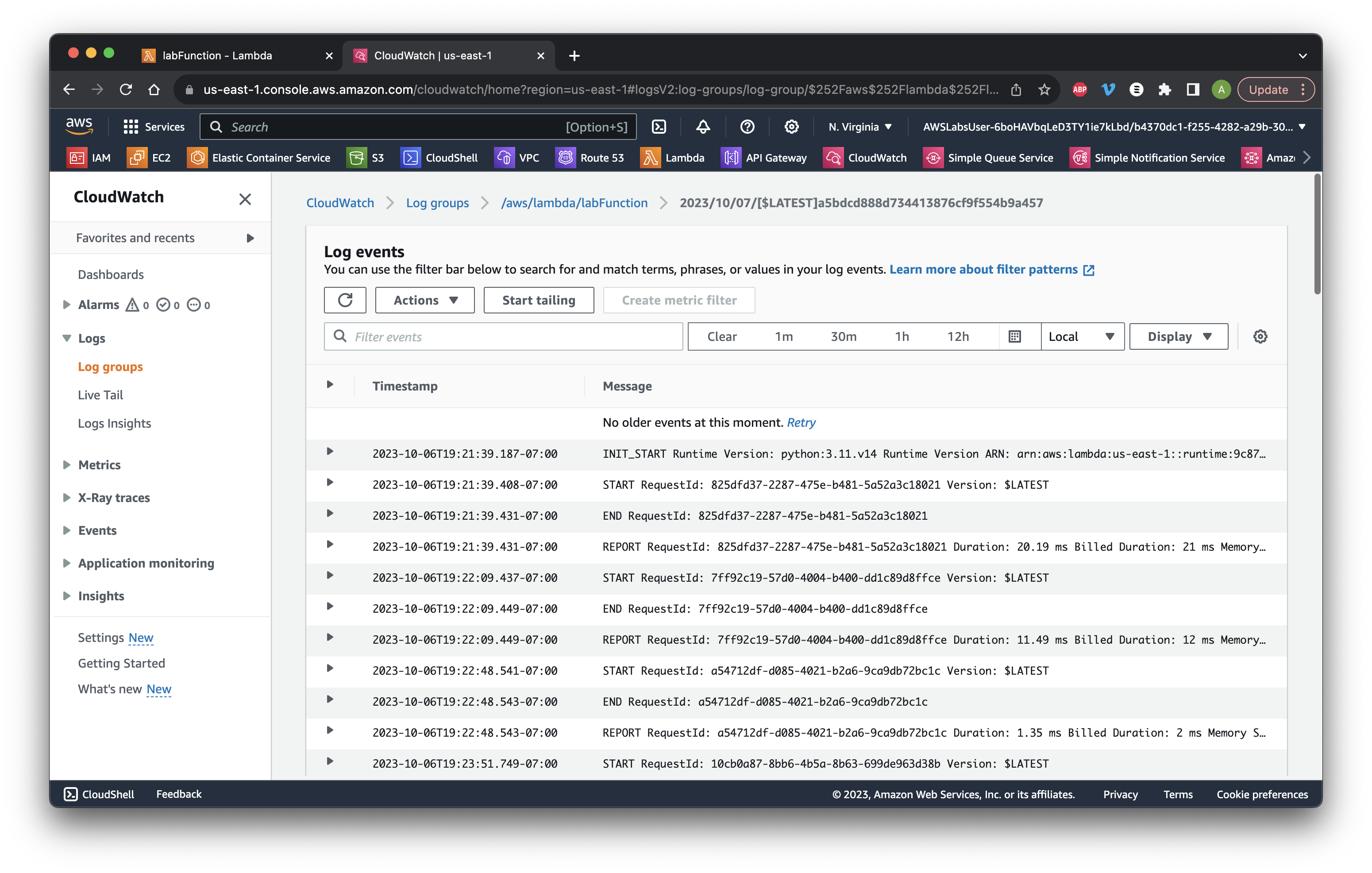Bookmark this page with the star icon
The width and height of the screenshot is (1372, 873).
(x=1044, y=89)
